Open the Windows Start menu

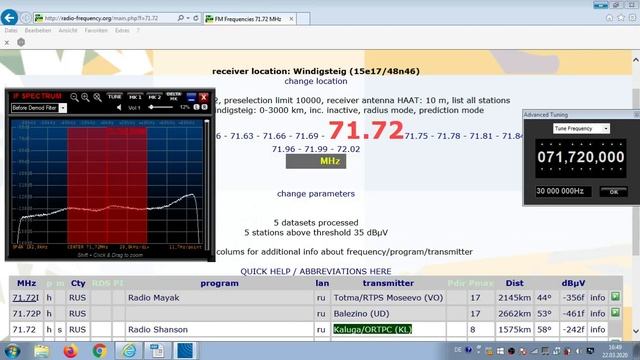point(12,351)
